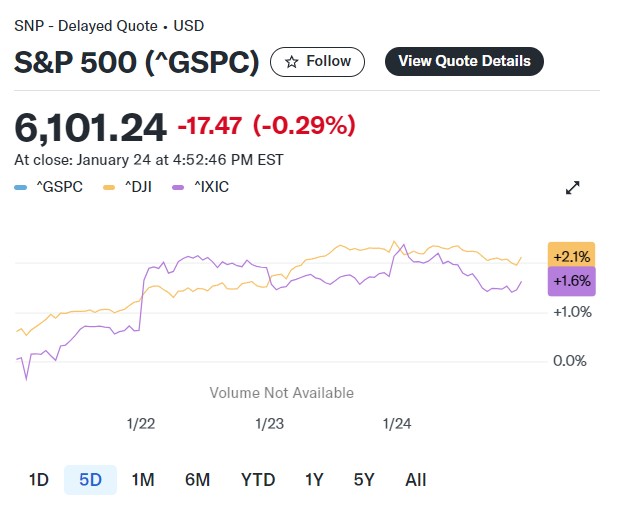The image size is (617, 511).
Task: Click the S&P 500 (^GSPC) title
Action: tap(137, 62)
